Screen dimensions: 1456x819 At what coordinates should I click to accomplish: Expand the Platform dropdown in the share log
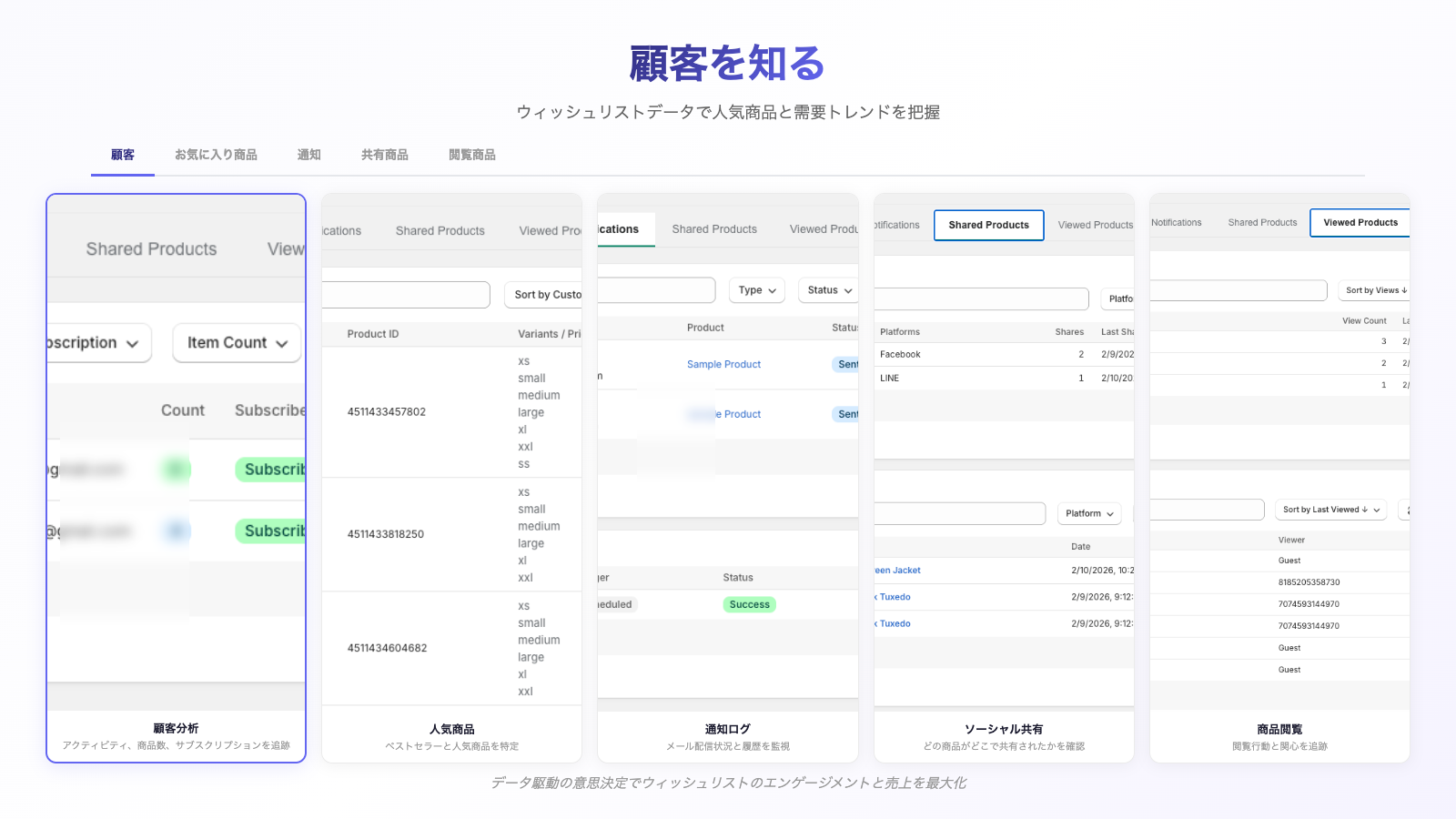click(x=1089, y=513)
